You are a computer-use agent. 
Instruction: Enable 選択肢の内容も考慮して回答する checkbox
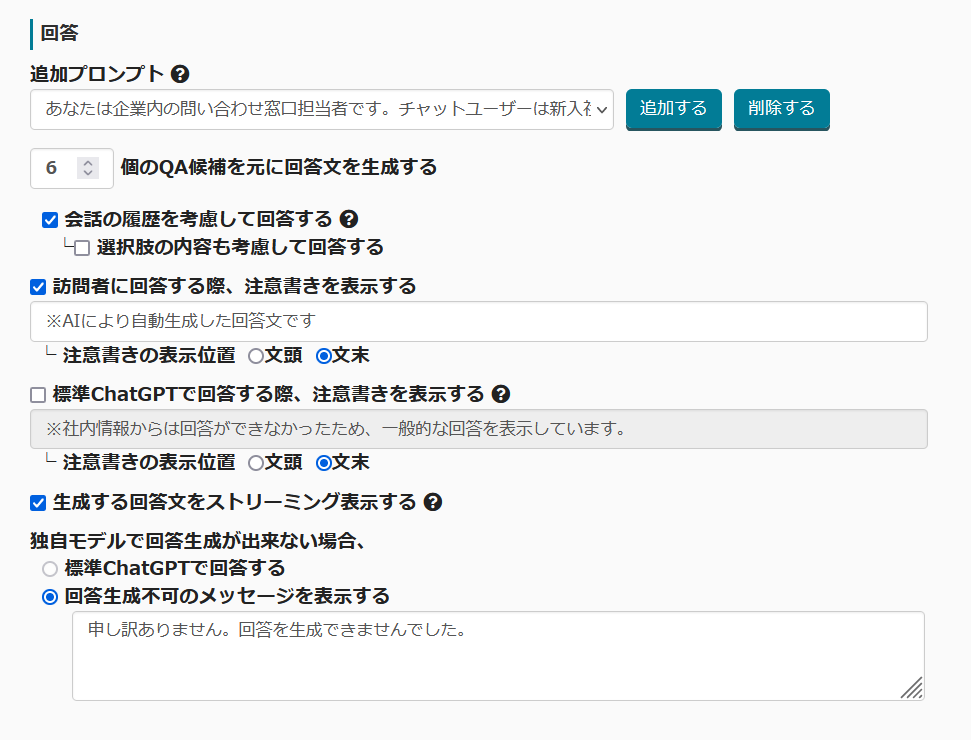click(82, 247)
